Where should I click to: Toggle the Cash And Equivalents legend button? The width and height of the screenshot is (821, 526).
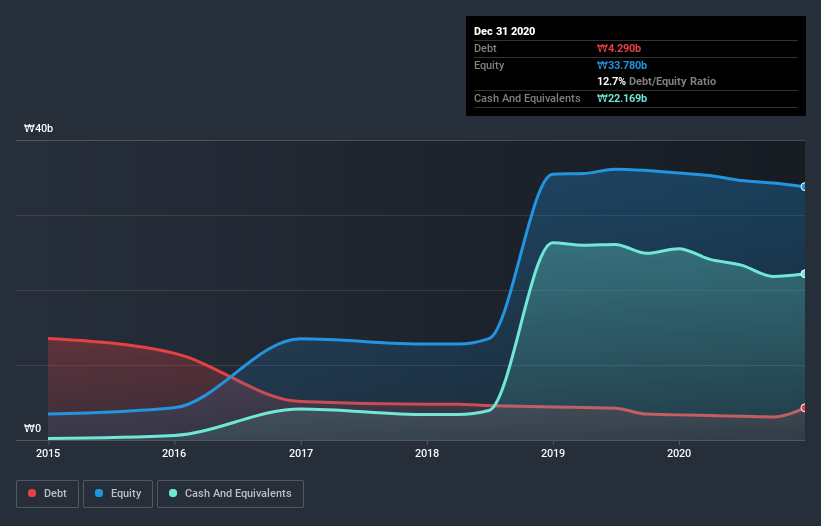(230, 494)
